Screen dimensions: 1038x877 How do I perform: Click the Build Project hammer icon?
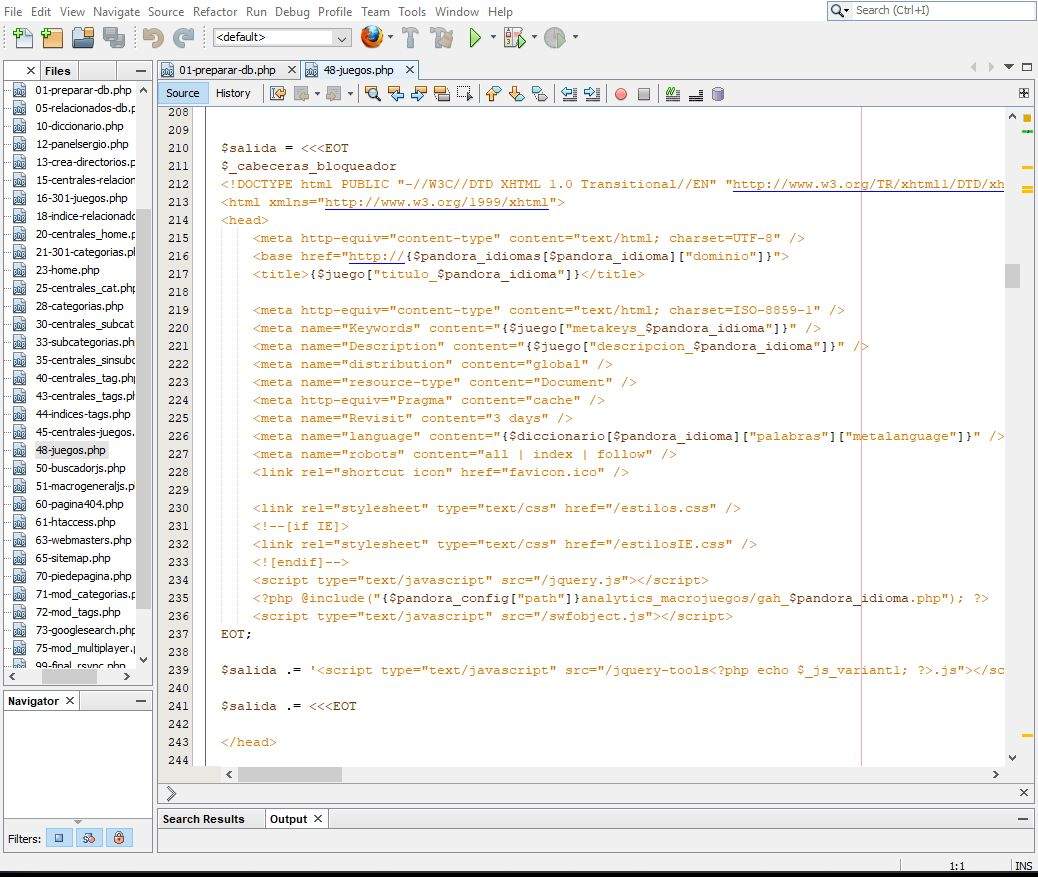pos(410,38)
